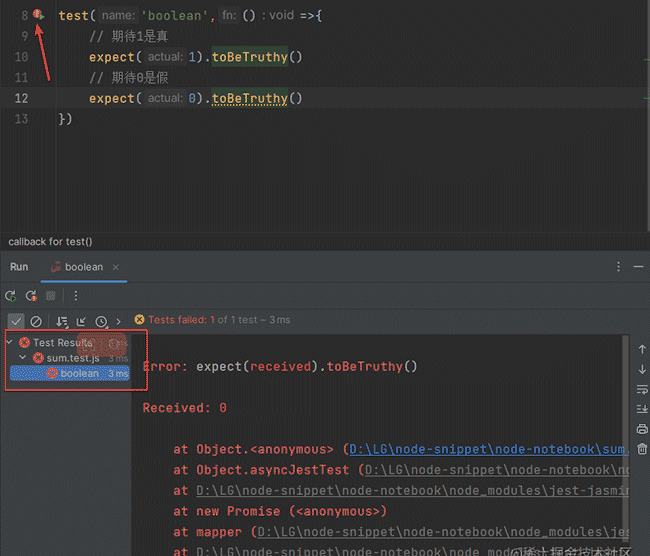Click the Run tool window label
Viewport: 650px width, 556px height.
click(x=19, y=267)
